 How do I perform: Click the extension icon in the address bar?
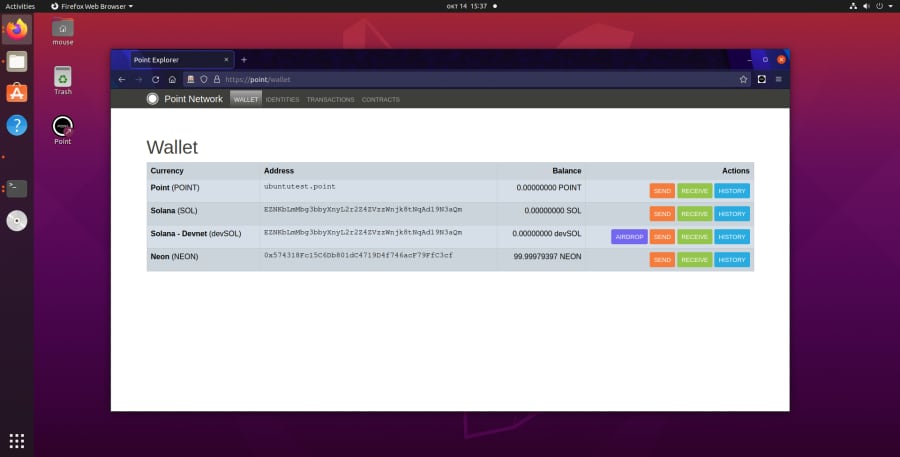click(x=191, y=79)
